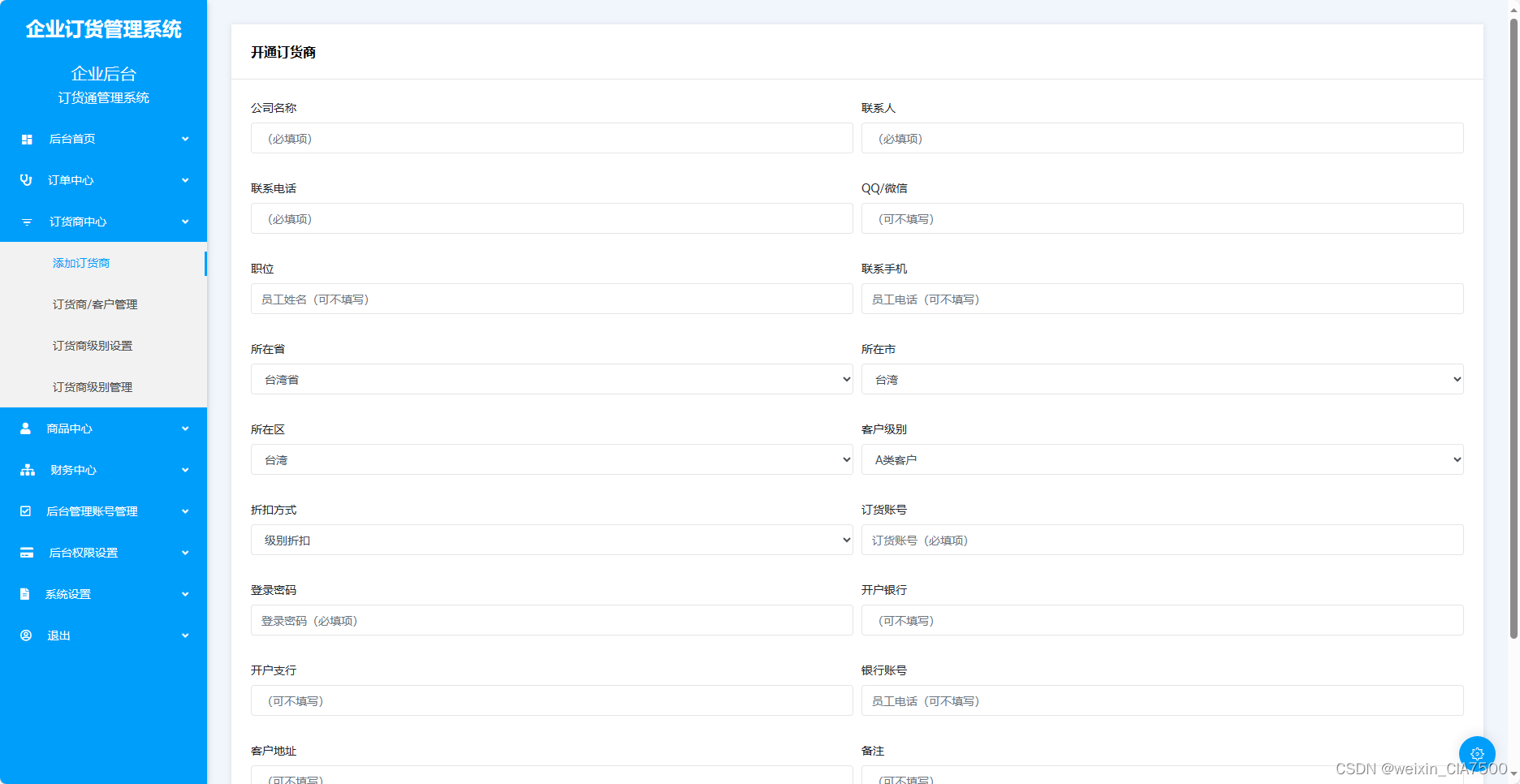Open the 所在省 province dropdown

(x=552, y=379)
